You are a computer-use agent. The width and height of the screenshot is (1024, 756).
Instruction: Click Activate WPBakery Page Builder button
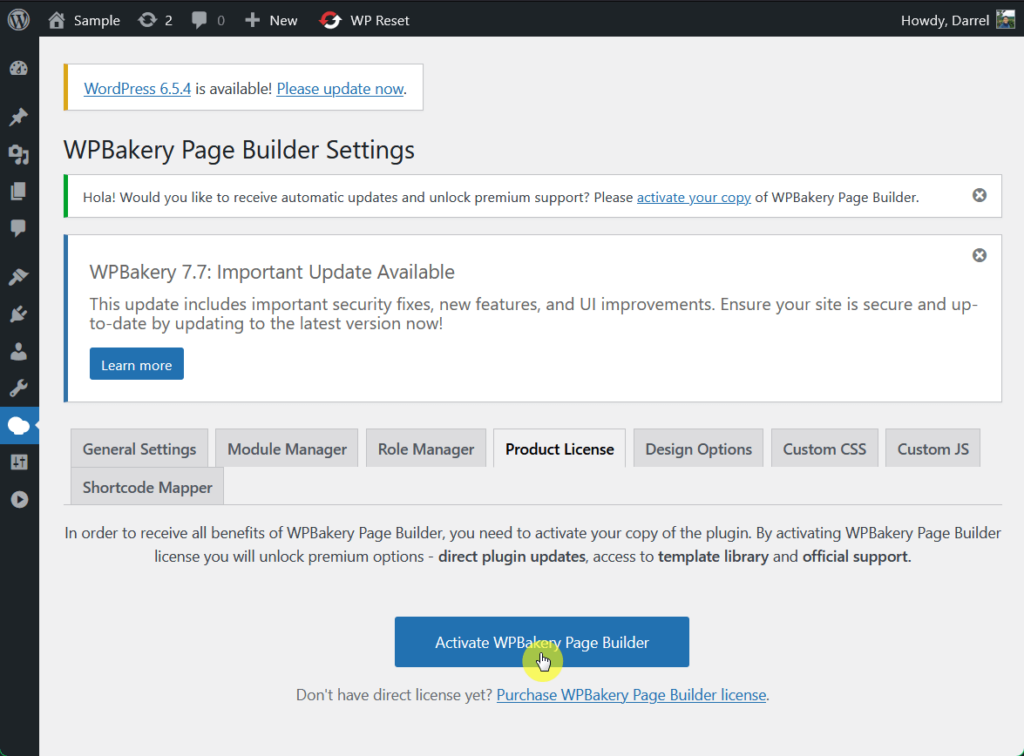(x=541, y=642)
